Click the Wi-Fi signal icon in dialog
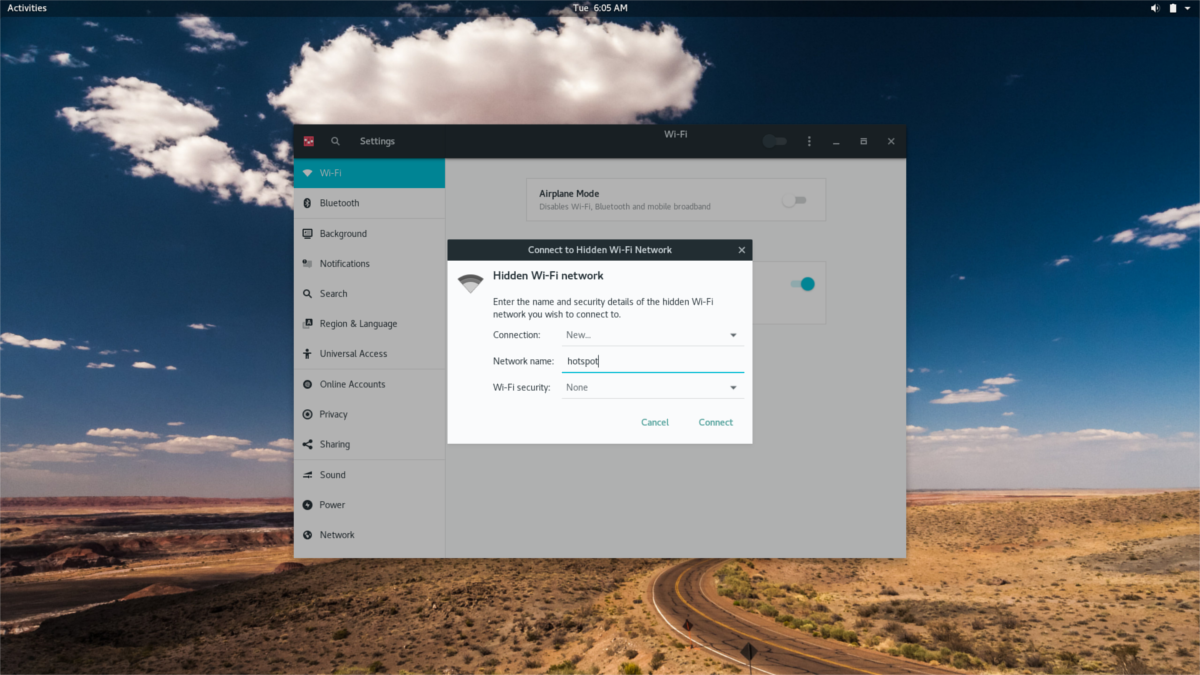The image size is (1200, 675). (x=470, y=283)
